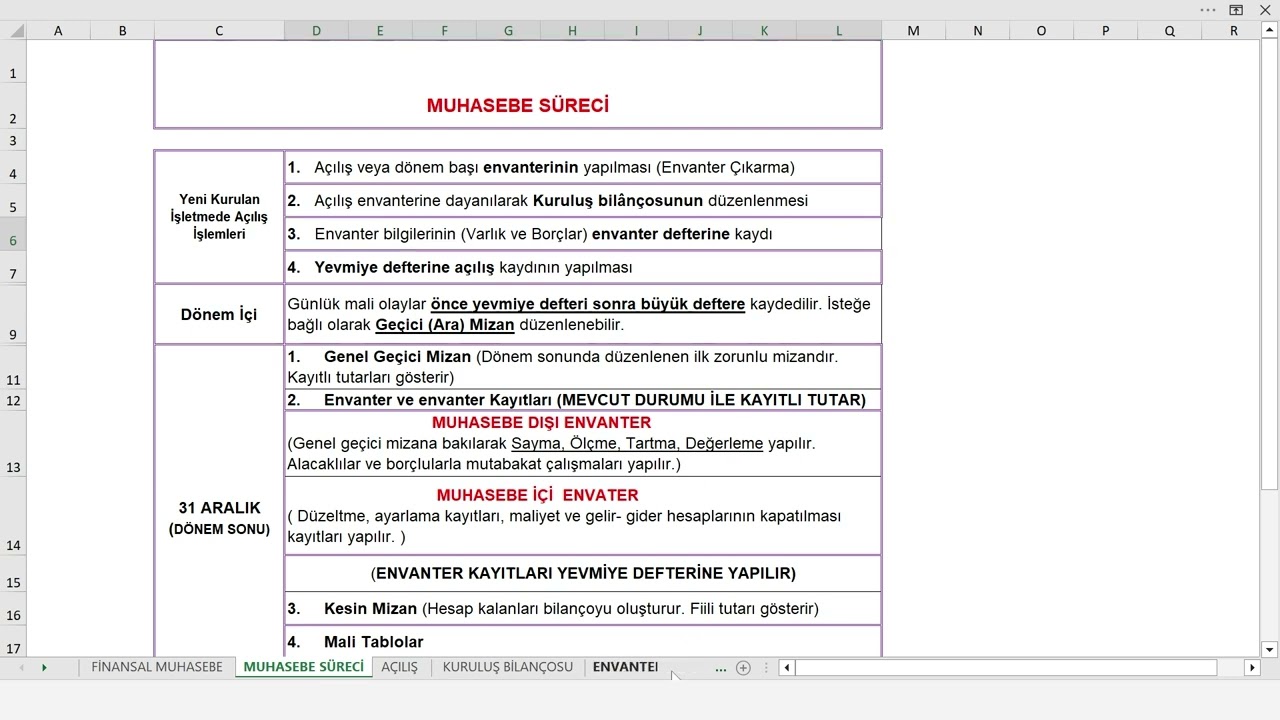This screenshot has width=1280, height=720.
Task: Select row 17 header
Action: click(x=13, y=641)
